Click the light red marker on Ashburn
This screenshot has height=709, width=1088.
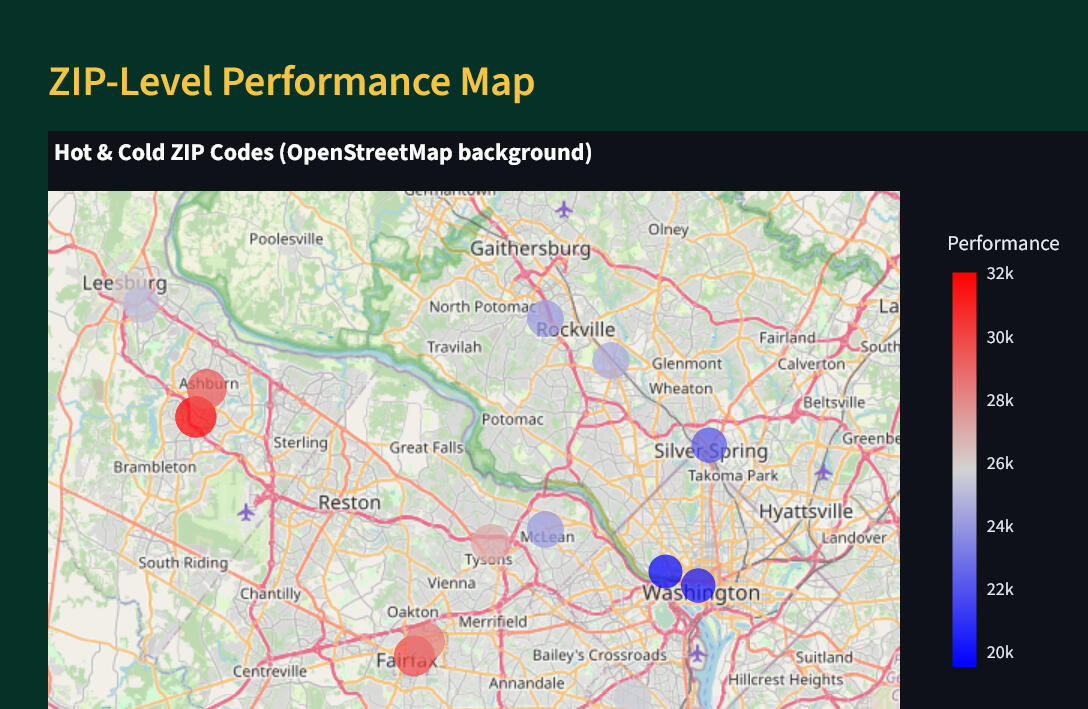[x=207, y=388]
